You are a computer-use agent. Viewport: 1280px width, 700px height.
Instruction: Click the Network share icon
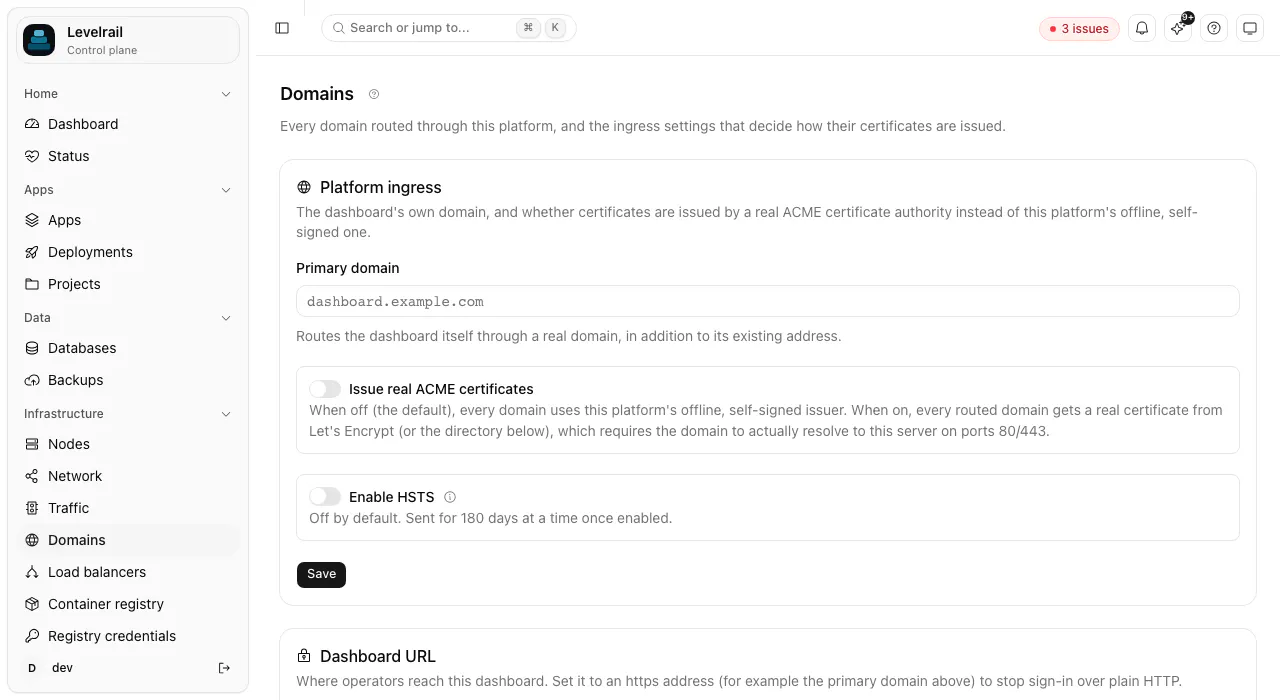point(32,476)
